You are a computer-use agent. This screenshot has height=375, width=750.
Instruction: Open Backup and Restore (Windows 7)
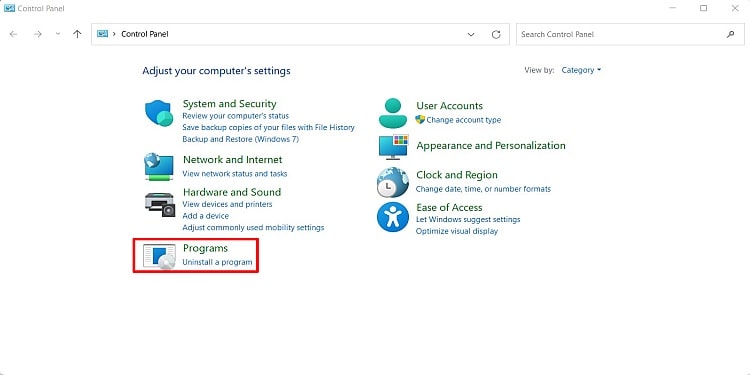(x=241, y=139)
